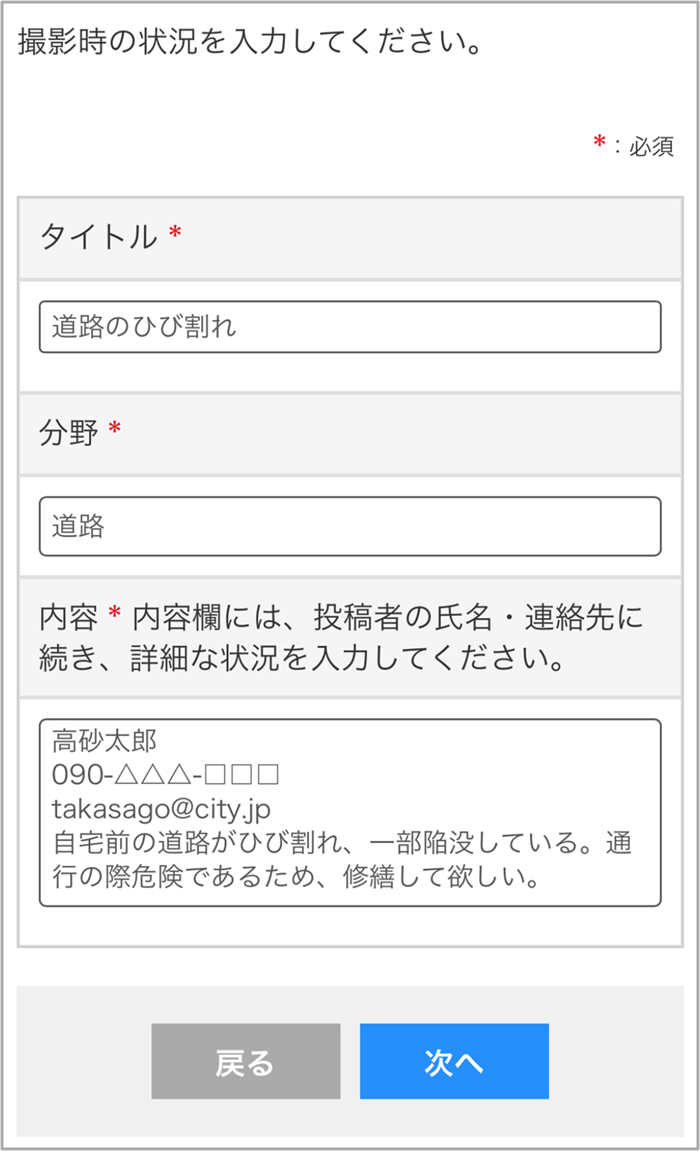Click the email takasago@city.jp text
700x1151 pixels.
[x=161, y=808]
